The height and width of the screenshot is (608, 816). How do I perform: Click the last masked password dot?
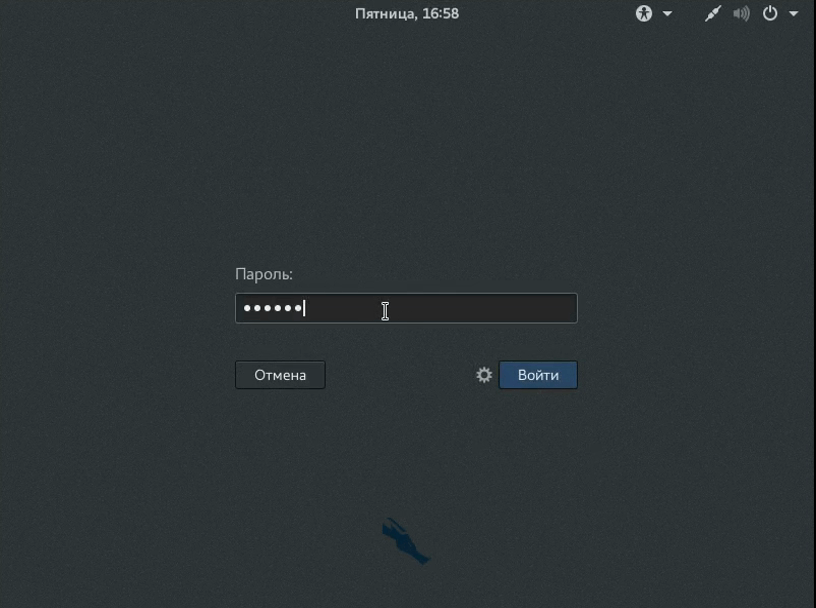pos(297,309)
